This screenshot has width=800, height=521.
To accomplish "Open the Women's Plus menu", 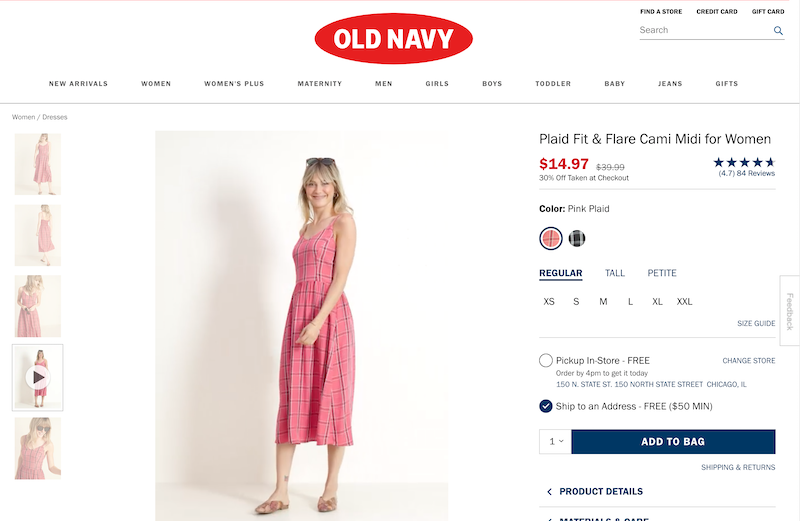I will pyautogui.click(x=234, y=84).
